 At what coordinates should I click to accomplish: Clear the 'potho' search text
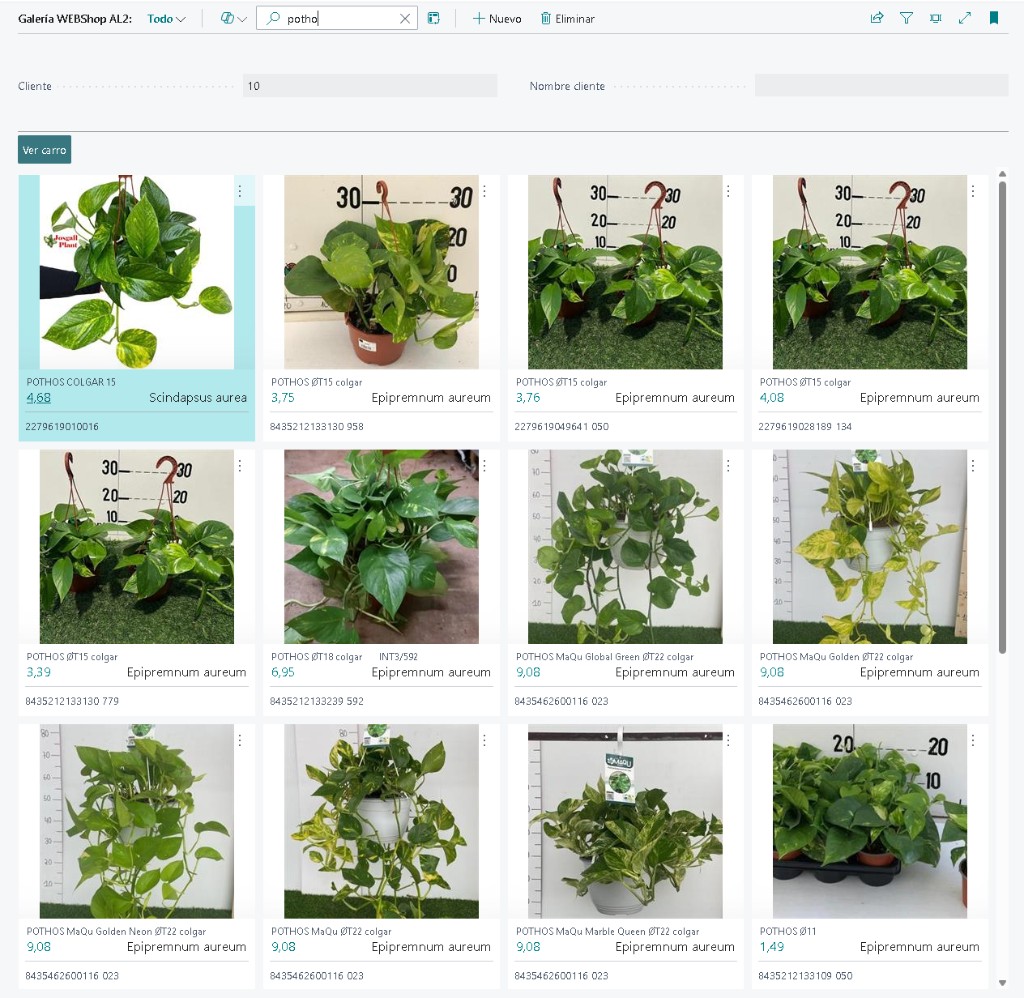point(405,19)
